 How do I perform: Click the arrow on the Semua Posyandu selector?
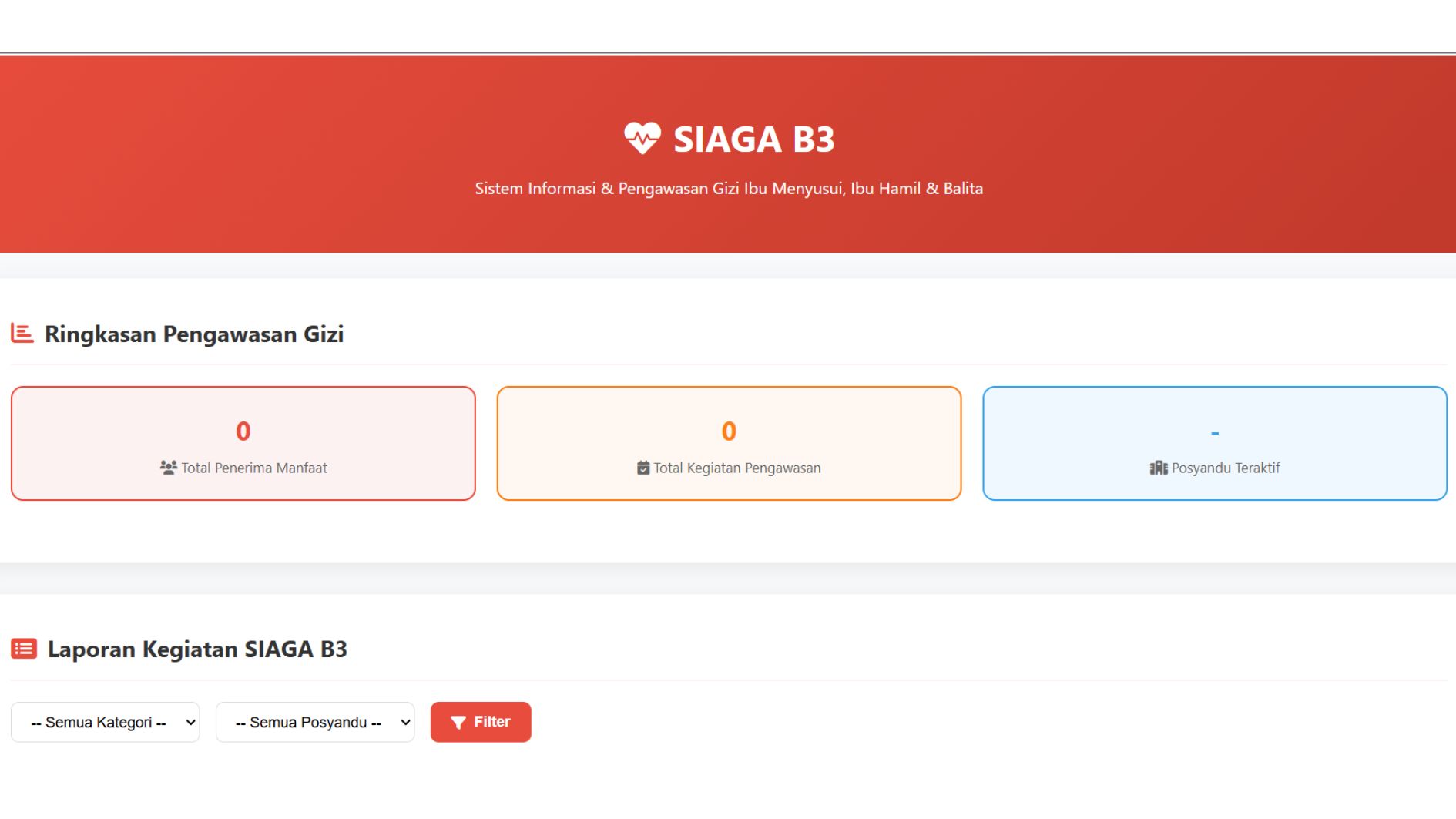(405, 723)
